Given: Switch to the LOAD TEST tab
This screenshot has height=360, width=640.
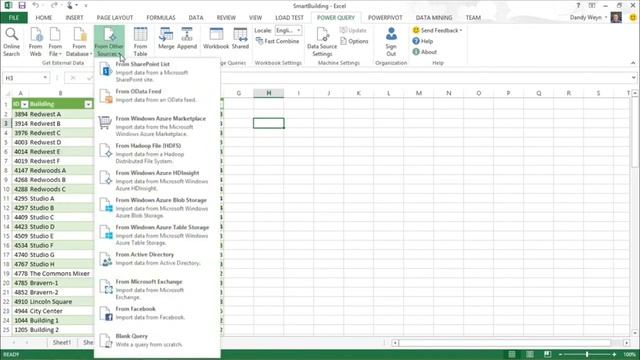Looking at the screenshot, I should click(x=289, y=18).
